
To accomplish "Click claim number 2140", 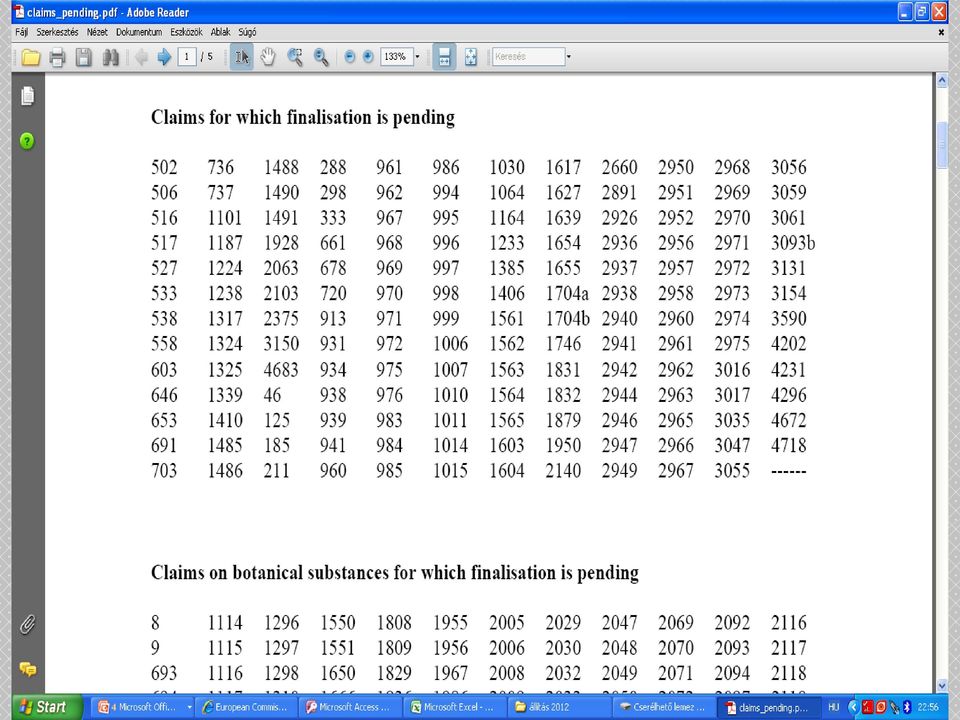I will click(563, 470).
